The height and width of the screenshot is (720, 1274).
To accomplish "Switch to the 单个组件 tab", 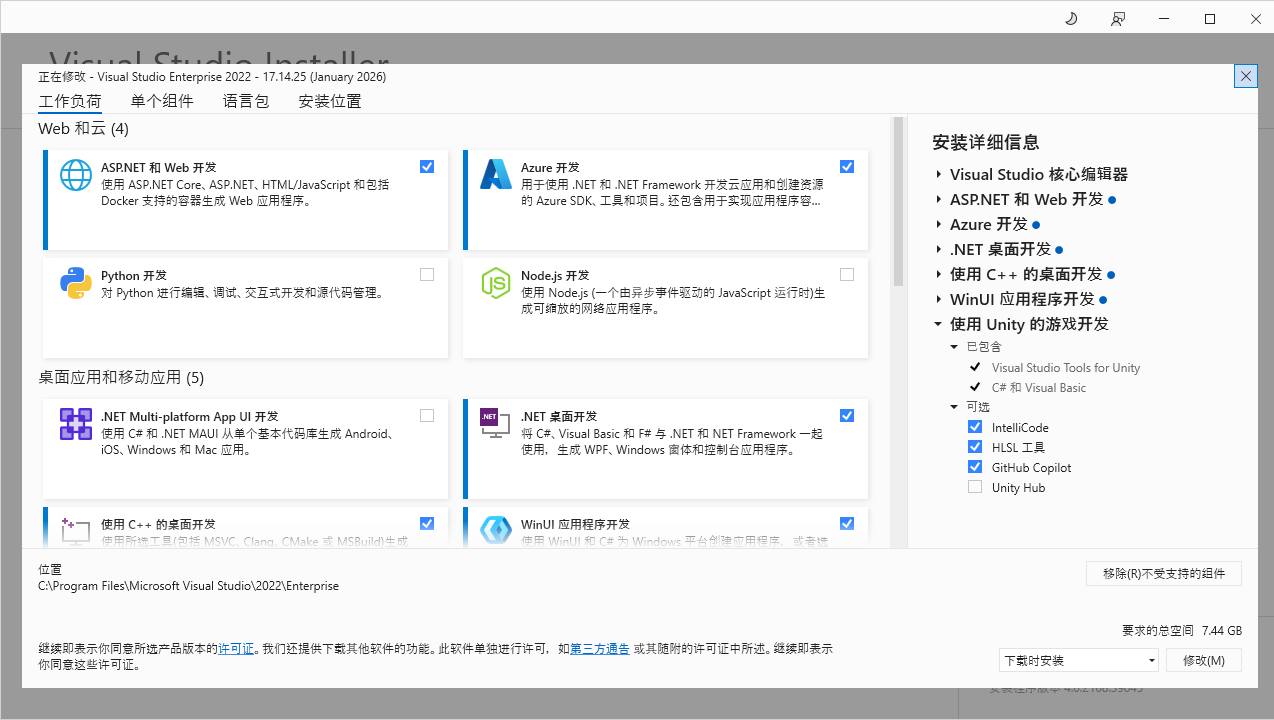I will point(162,101).
